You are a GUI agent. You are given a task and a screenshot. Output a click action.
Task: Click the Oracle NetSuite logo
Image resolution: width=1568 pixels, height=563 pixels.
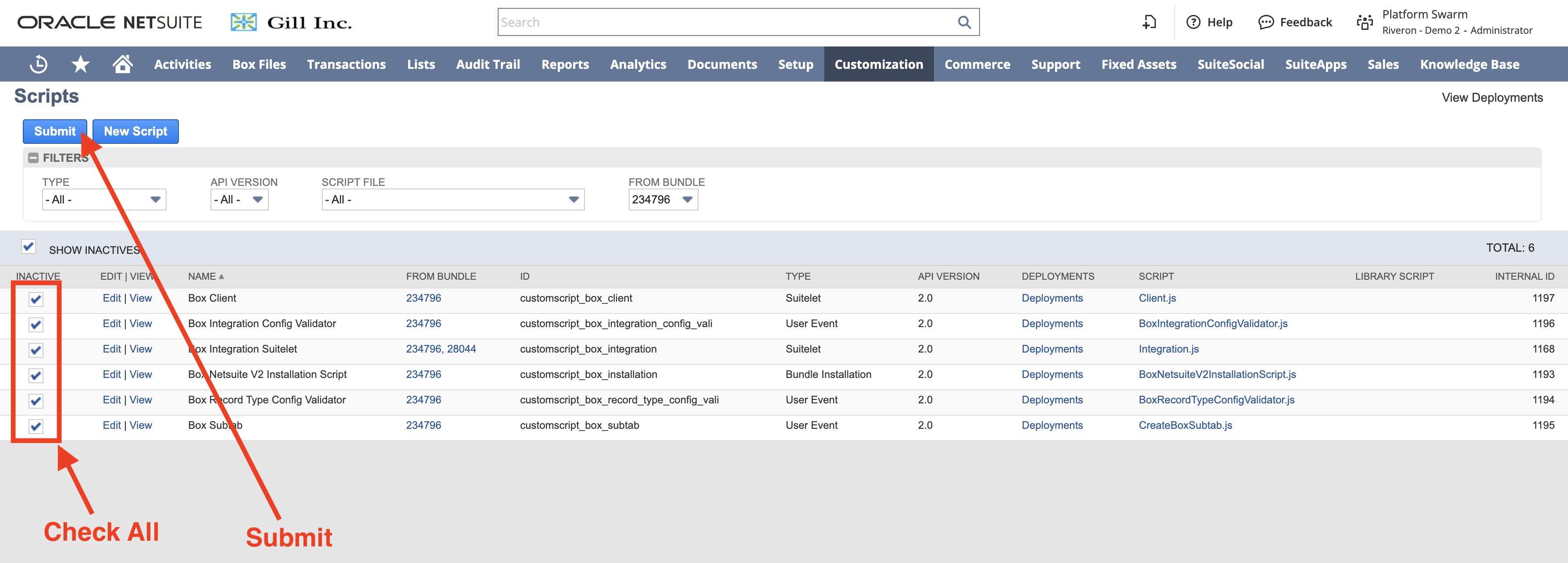coord(110,22)
